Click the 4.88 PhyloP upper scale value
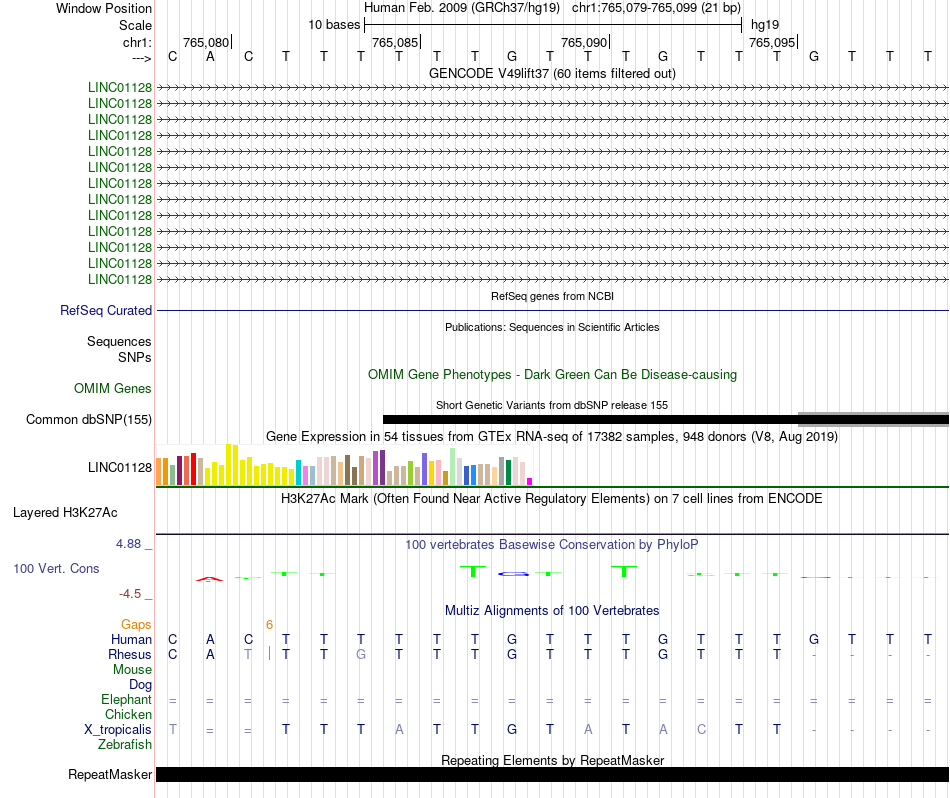 [128, 544]
